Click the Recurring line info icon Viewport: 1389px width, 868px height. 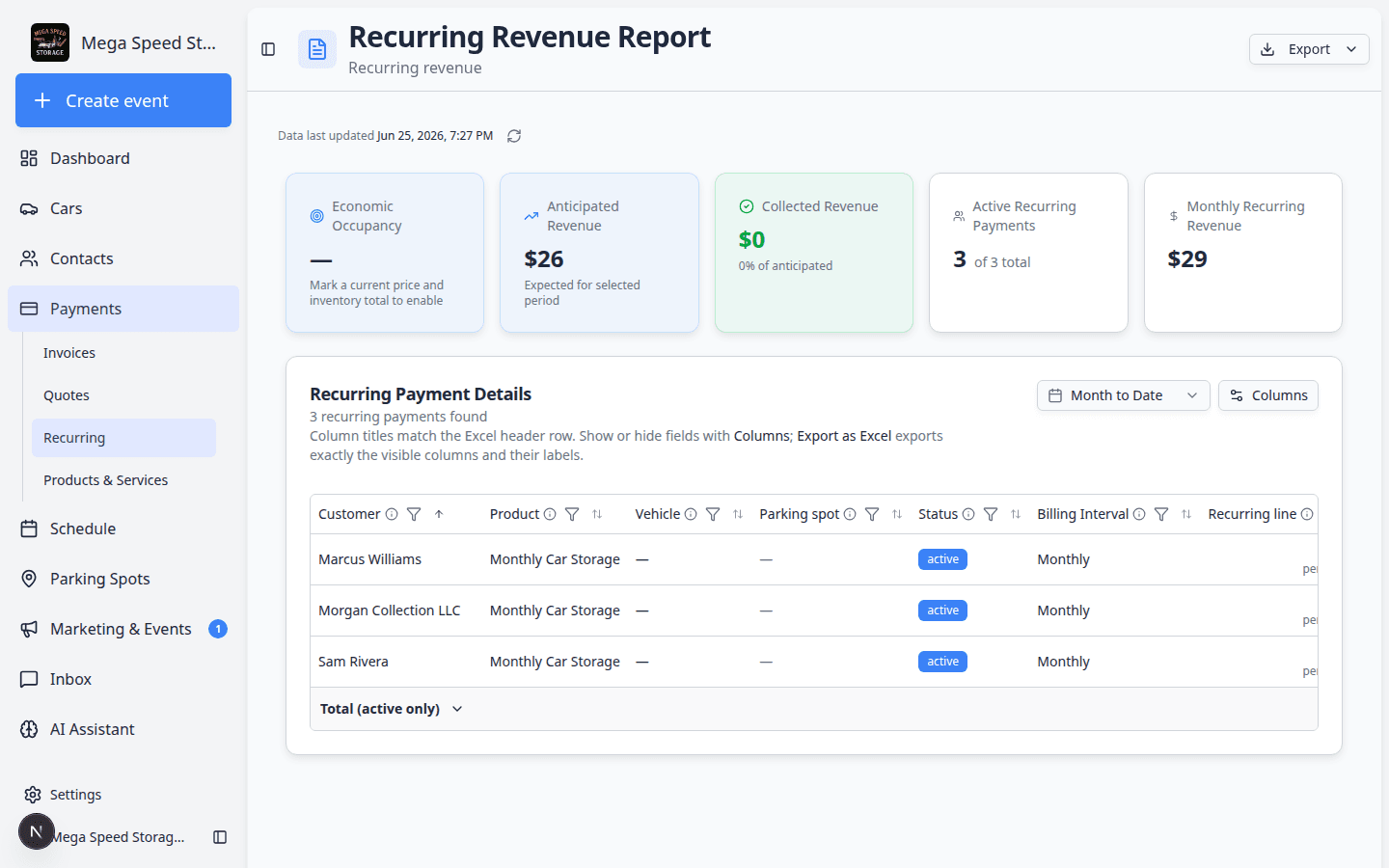tap(1307, 514)
